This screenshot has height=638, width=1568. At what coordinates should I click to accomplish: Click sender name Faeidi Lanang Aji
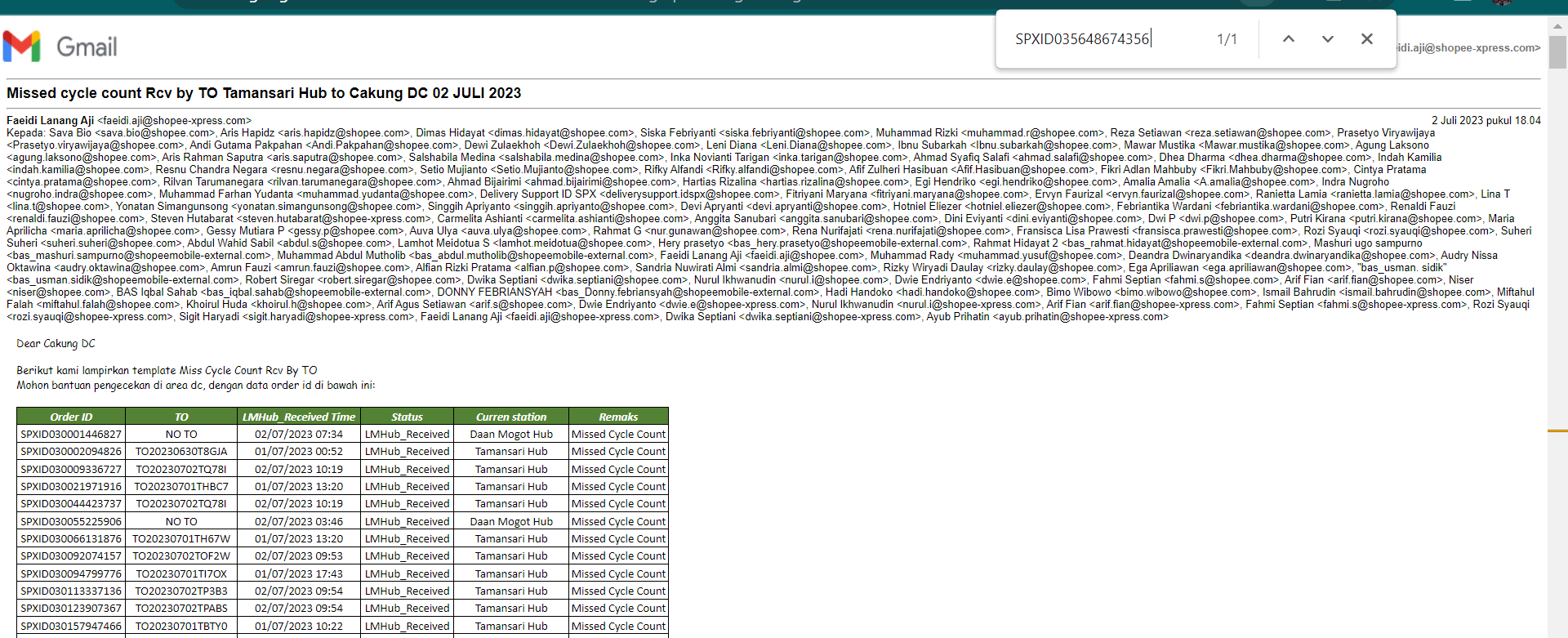point(51,120)
